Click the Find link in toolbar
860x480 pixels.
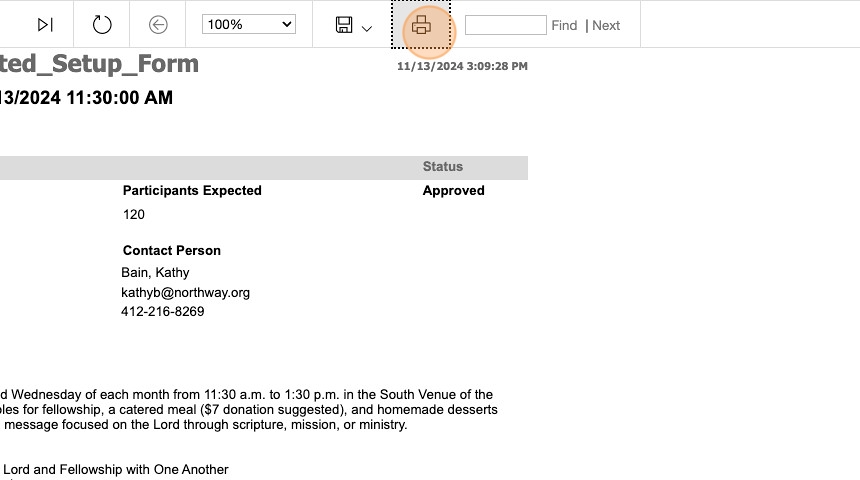[x=564, y=25]
